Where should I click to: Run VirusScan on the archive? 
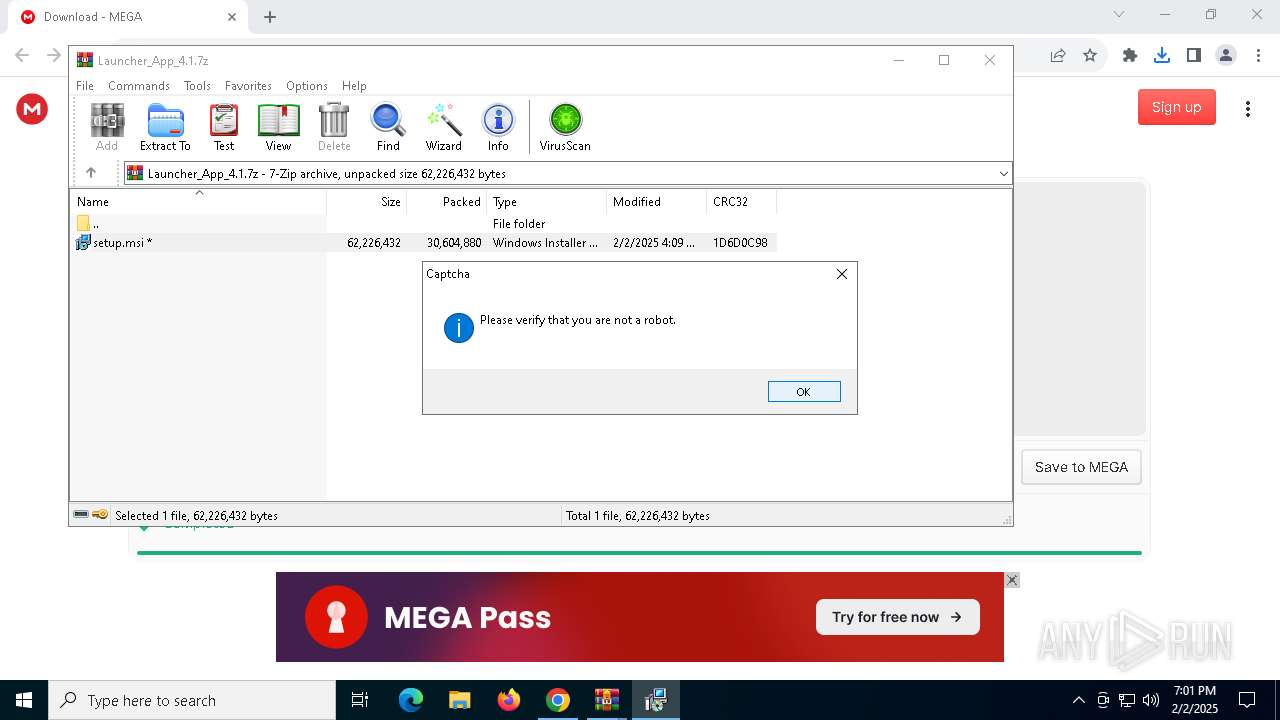pyautogui.click(x=565, y=127)
